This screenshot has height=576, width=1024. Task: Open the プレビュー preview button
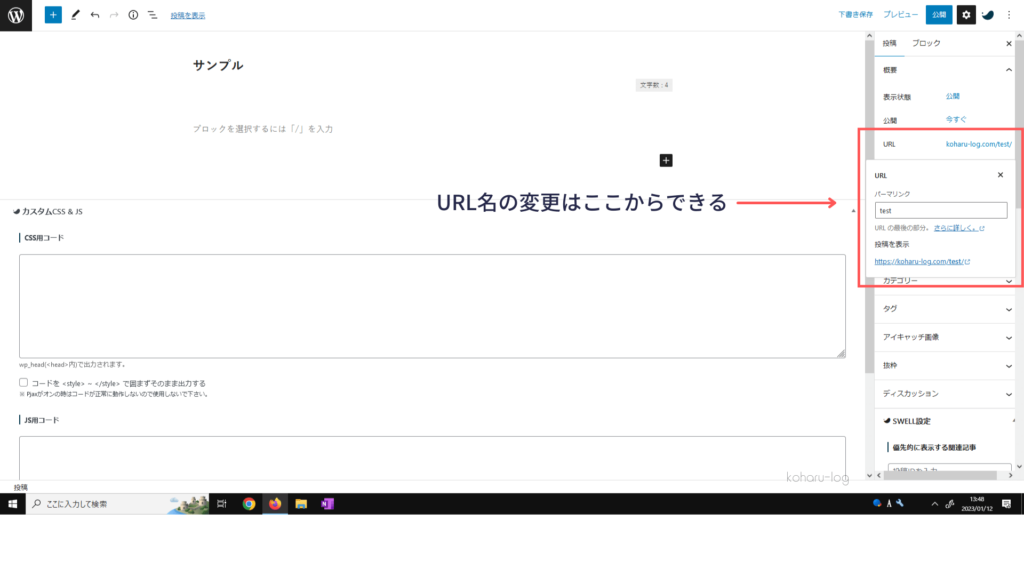click(x=900, y=14)
